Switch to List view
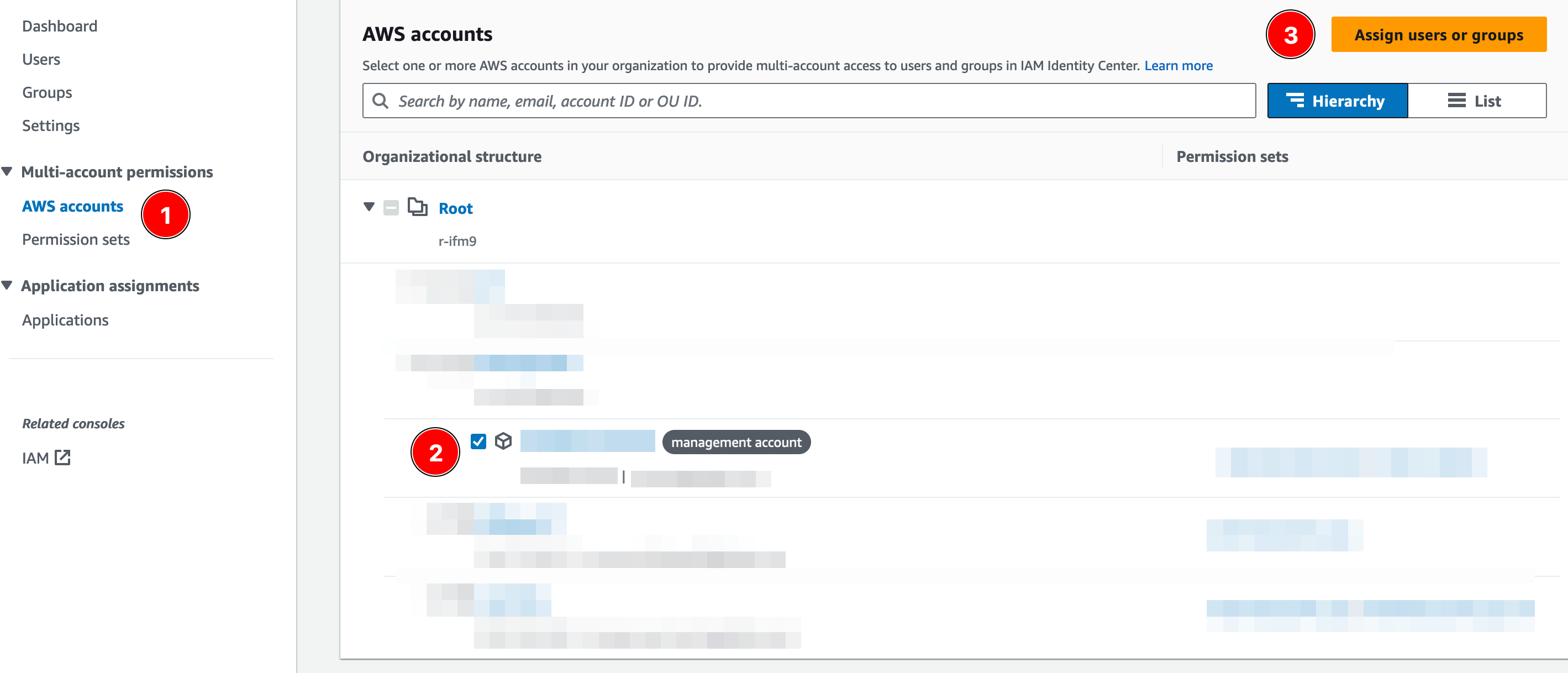1568x673 pixels. click(x=1477, y=101)
